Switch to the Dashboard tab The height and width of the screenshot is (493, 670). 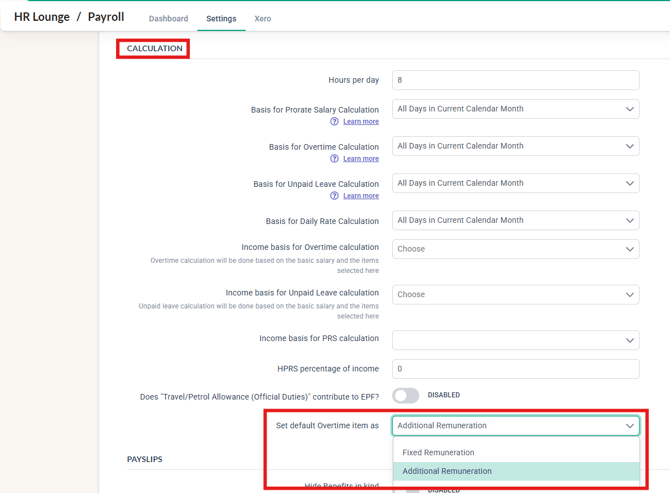click(x=168, y=19)
